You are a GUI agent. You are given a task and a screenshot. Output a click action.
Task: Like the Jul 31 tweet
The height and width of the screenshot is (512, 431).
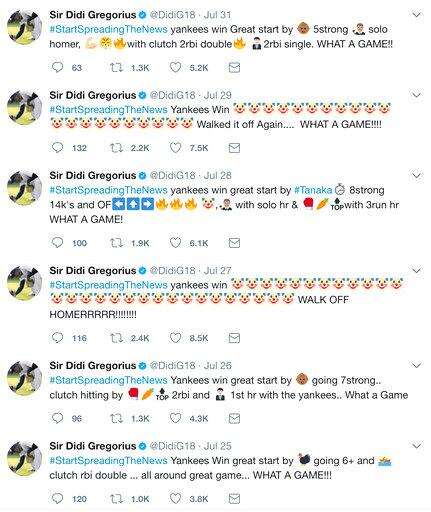click(x=175, y=67)
